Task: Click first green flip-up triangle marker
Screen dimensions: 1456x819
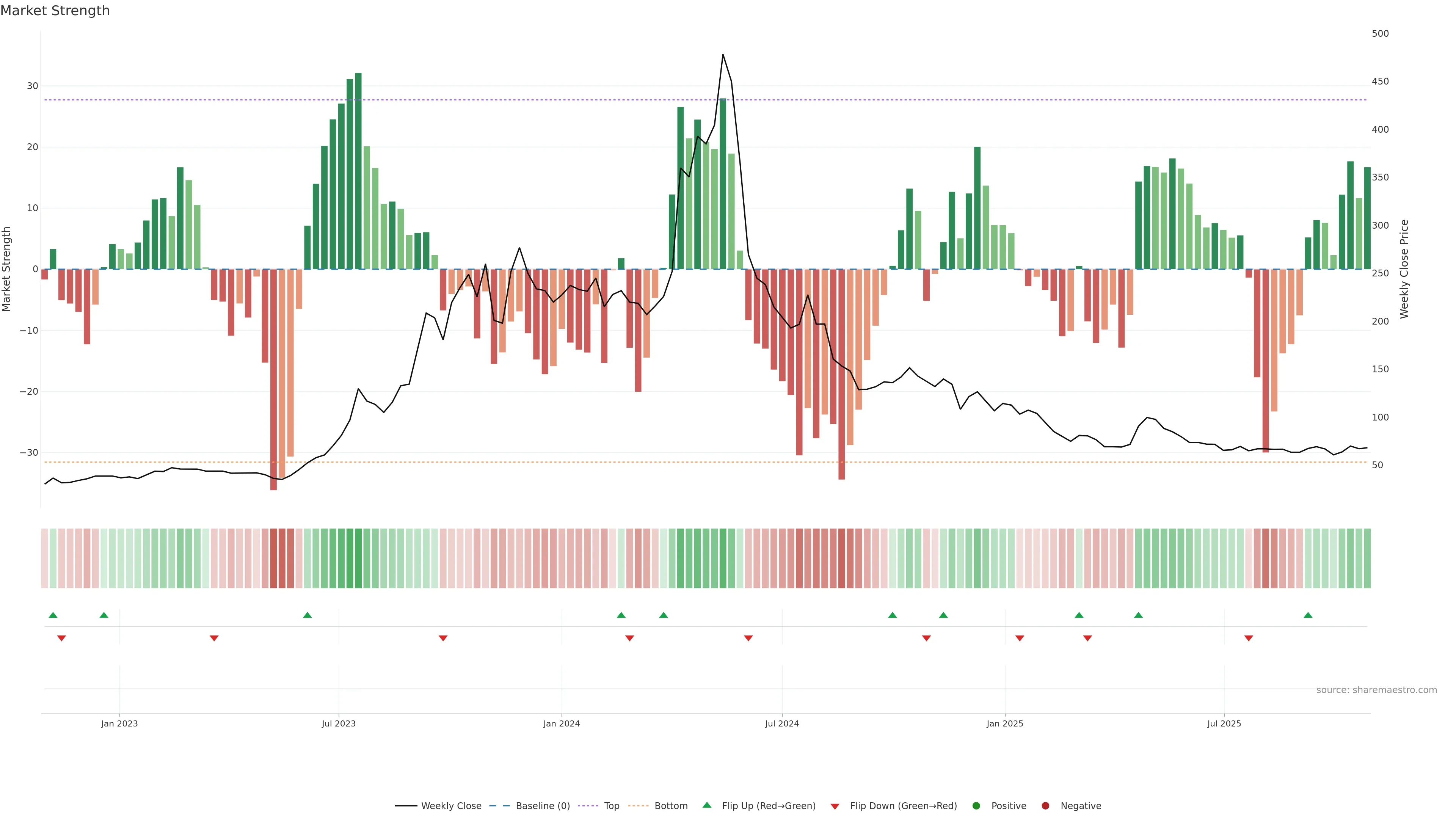Action: (x=53, y=615)
